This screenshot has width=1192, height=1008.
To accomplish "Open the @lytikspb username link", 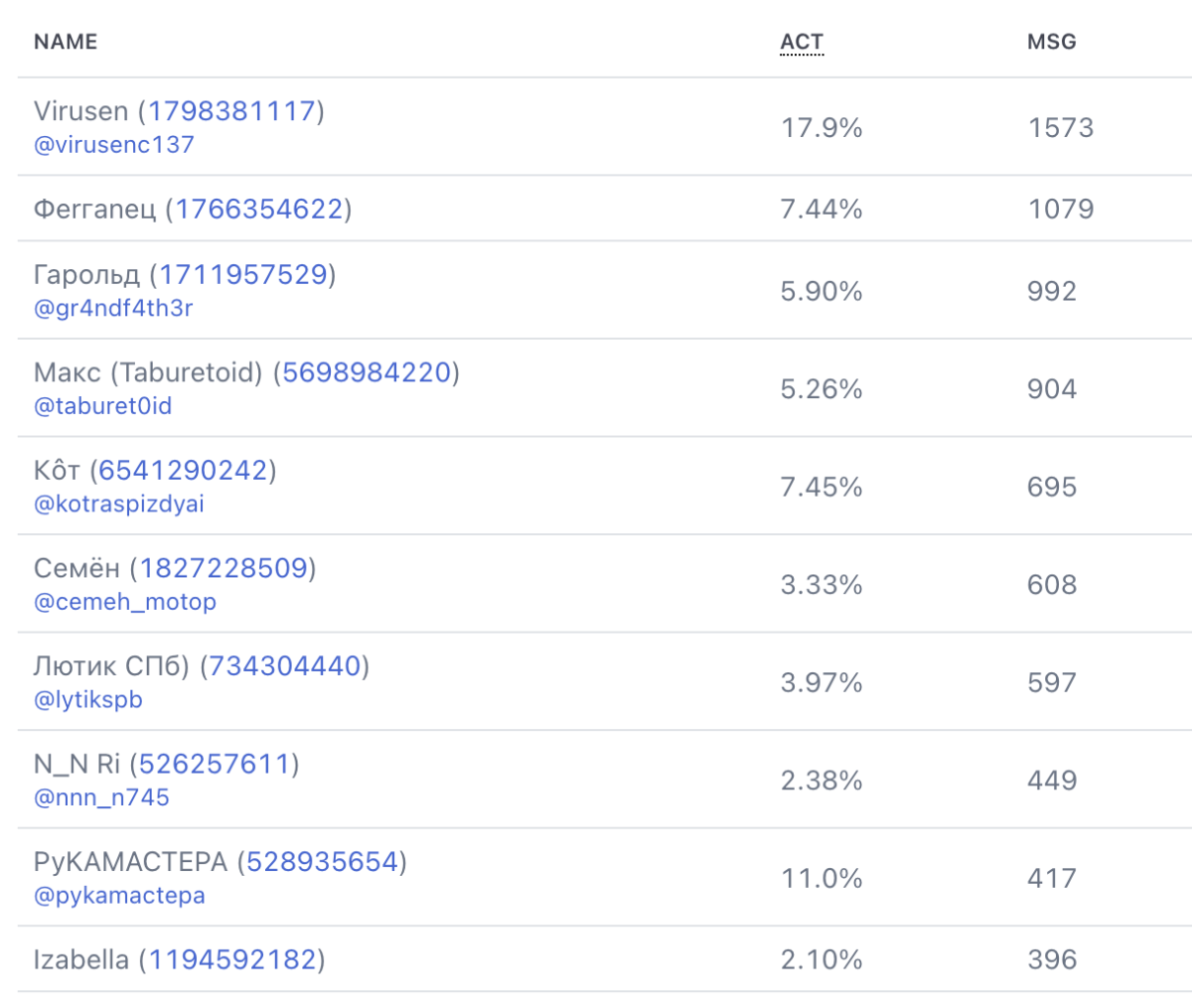I will (88, 699).
